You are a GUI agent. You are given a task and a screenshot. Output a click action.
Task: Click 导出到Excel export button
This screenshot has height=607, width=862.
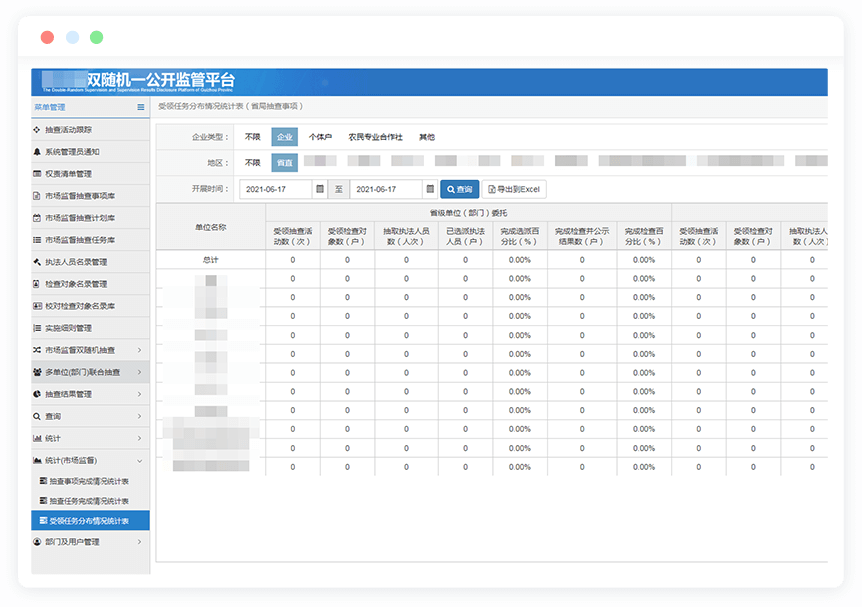[x=514, y=189]
